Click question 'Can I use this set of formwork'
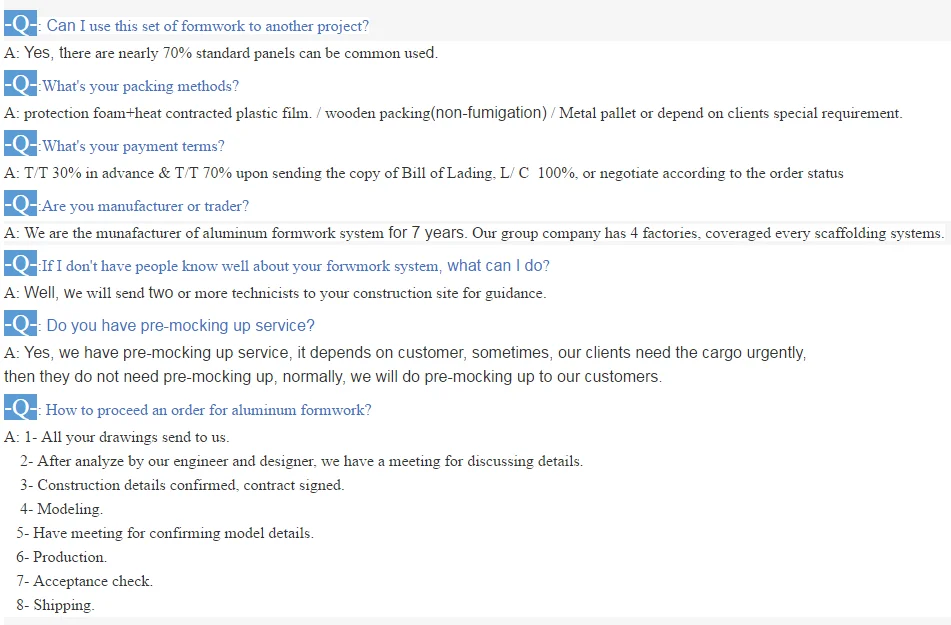The height and width of the screenshot is (625, 951). (207, 26)
